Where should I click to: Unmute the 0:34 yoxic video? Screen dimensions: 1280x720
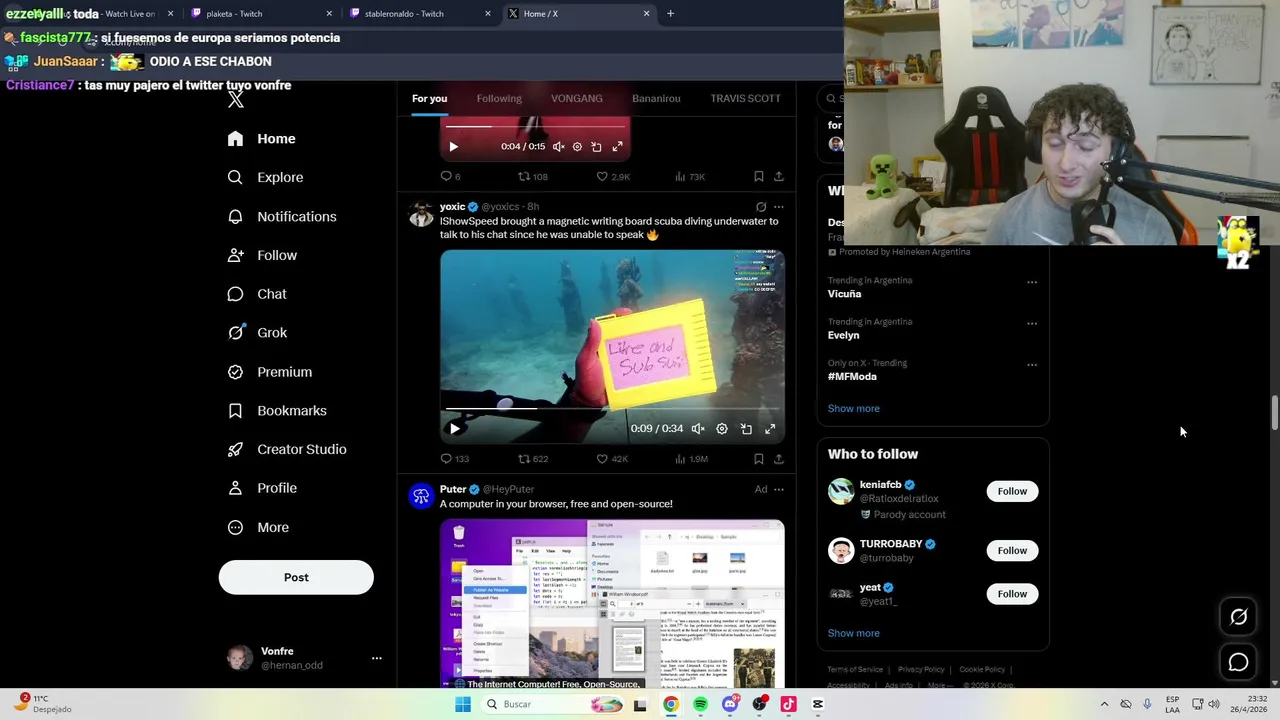[x=698, y=428]
